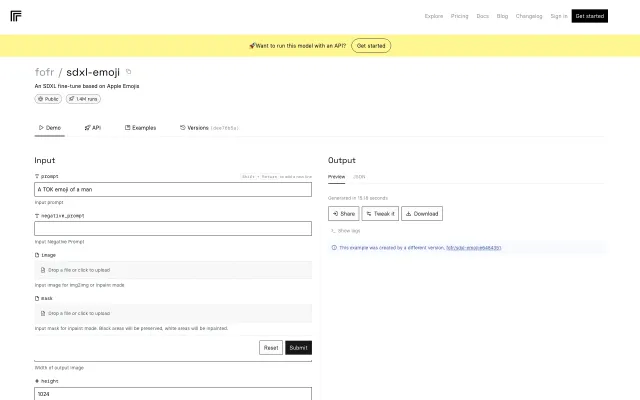Select the Preview output tab
This screenshot has width=640, height=400.
pos(337,176)
